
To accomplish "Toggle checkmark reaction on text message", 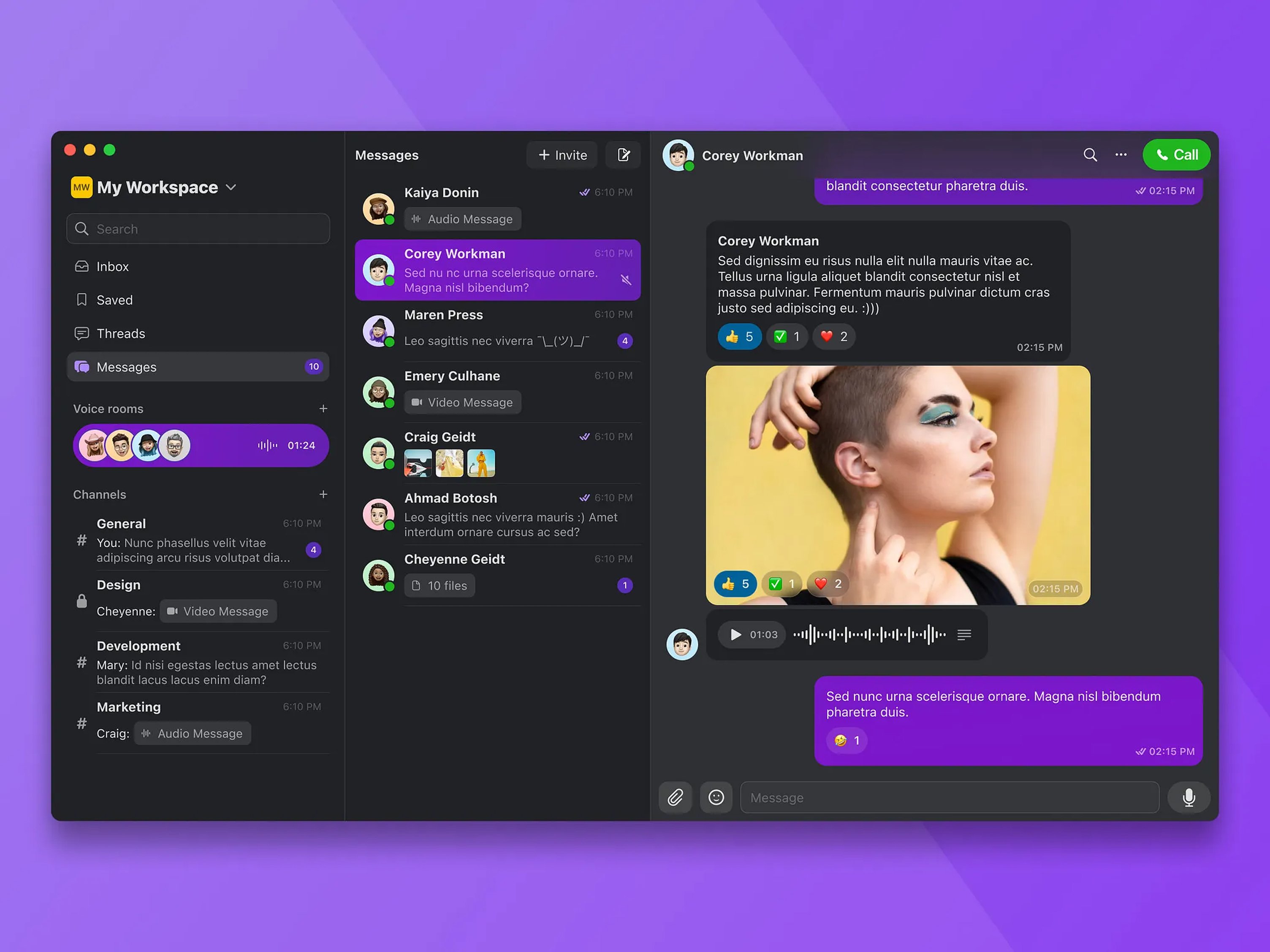I will (x=786, y=336).
